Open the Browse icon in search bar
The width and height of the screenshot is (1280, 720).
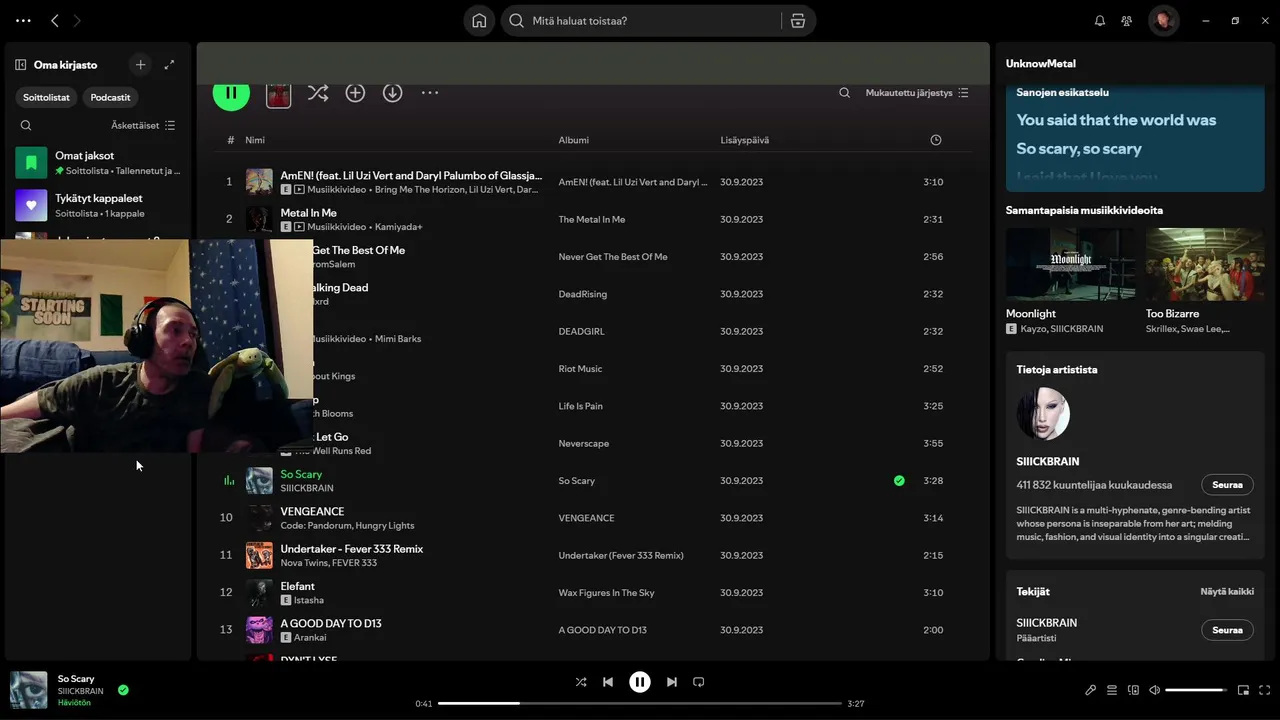pos(797,20)
